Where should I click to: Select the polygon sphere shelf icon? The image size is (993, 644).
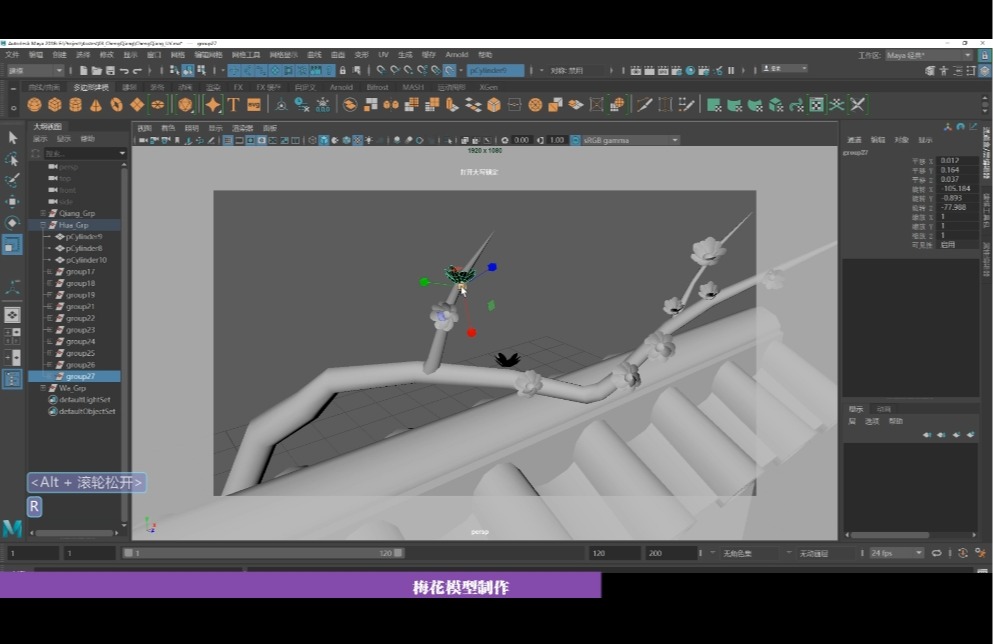(35, 104)
